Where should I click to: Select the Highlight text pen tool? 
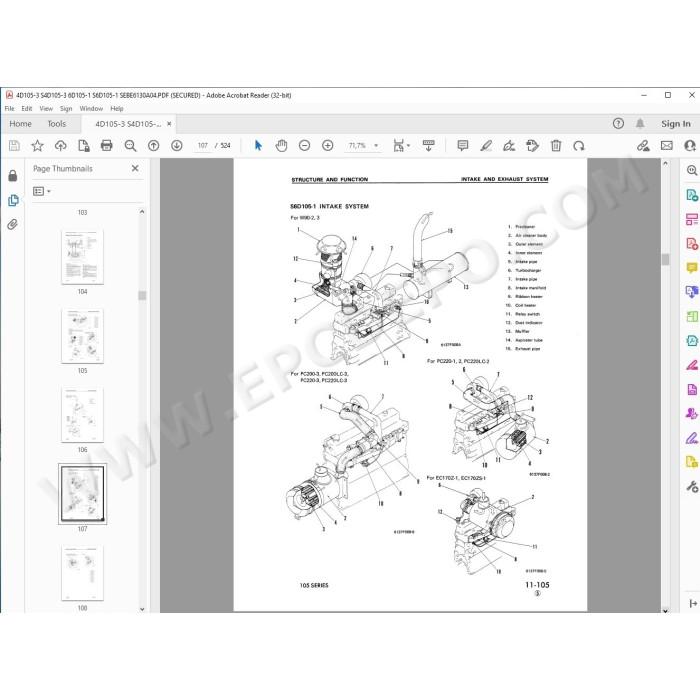click(x=486, y=146)
